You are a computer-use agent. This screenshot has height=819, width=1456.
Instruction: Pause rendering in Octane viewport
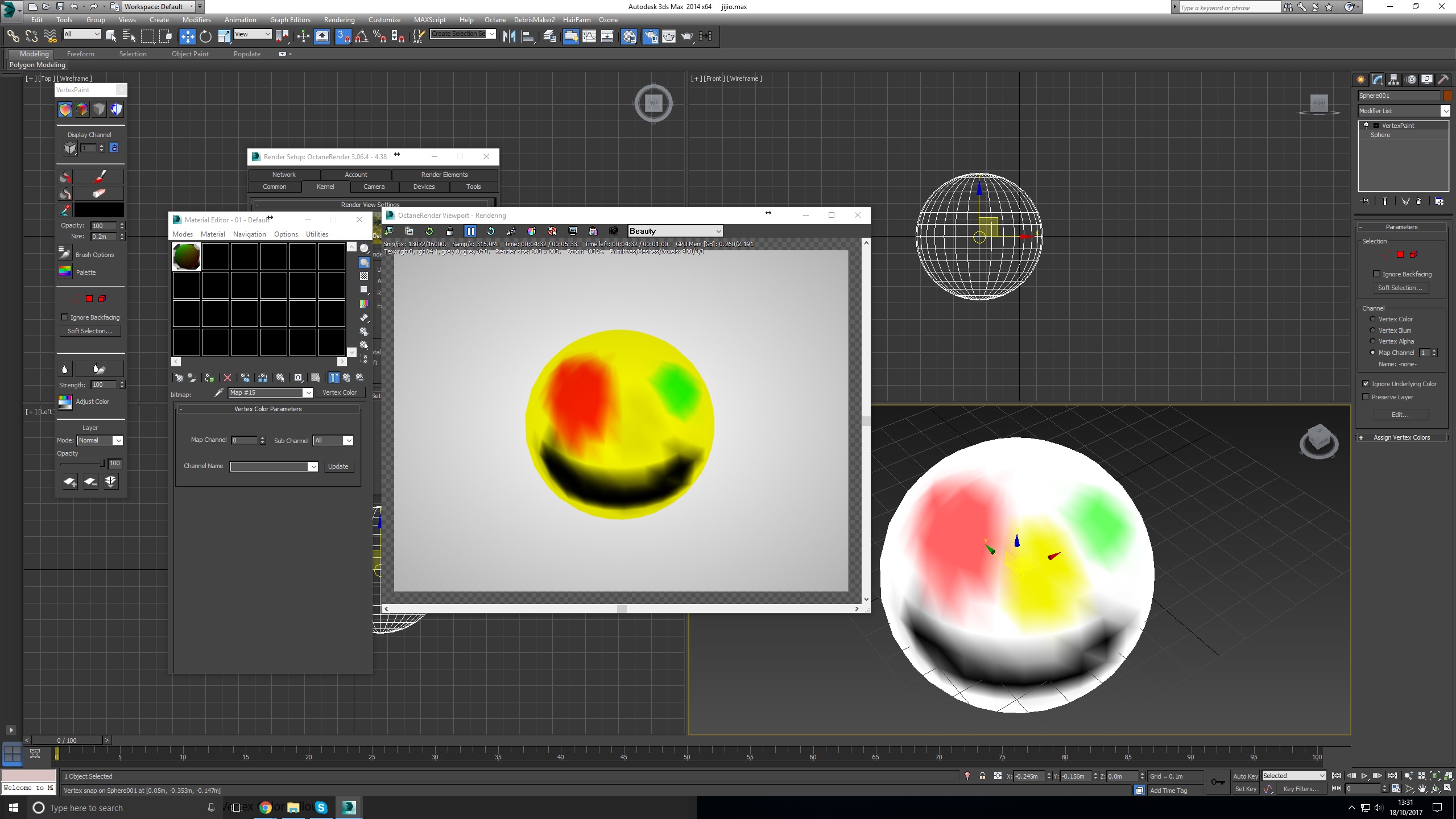(x=470, y=231)
